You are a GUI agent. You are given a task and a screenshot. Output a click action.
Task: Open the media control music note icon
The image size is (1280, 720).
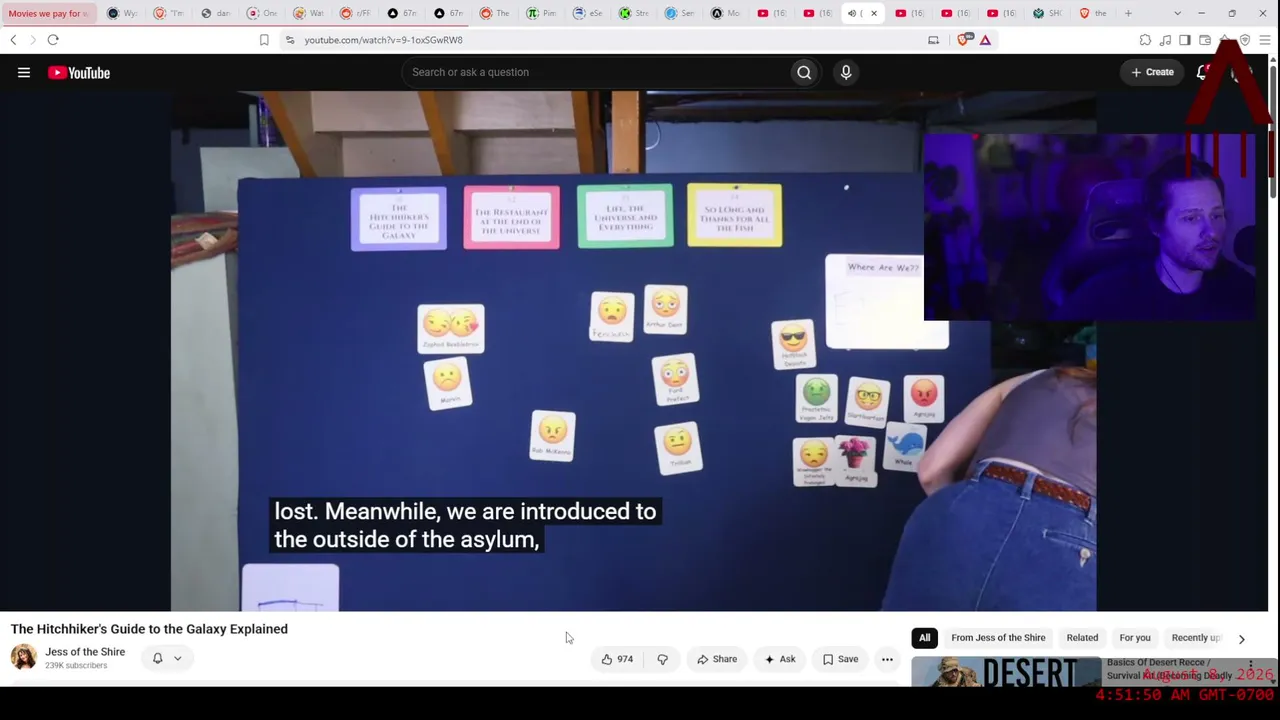pyautogui.click(x=1165, y=40)
